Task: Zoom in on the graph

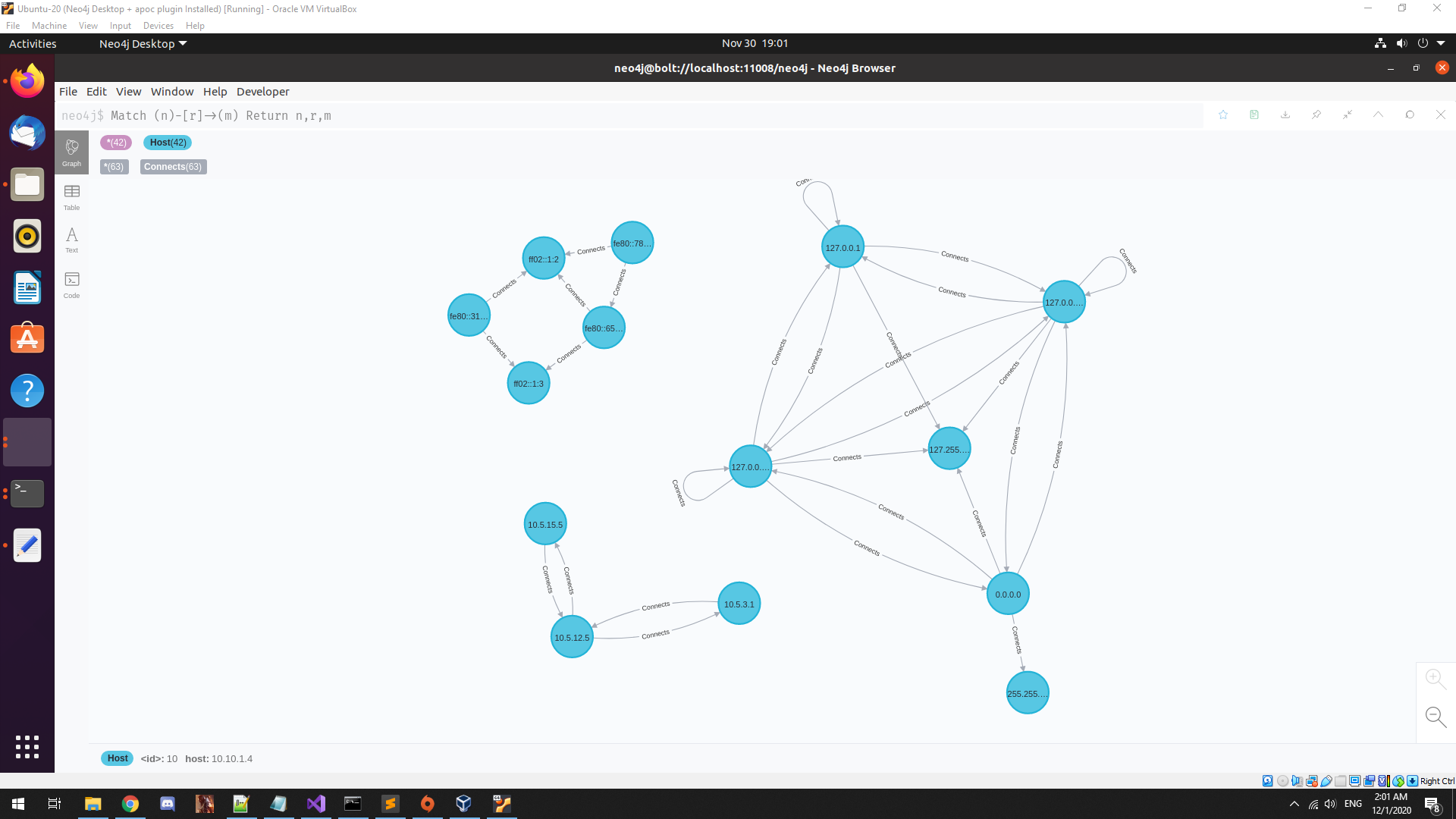Action: [1435, 678]
